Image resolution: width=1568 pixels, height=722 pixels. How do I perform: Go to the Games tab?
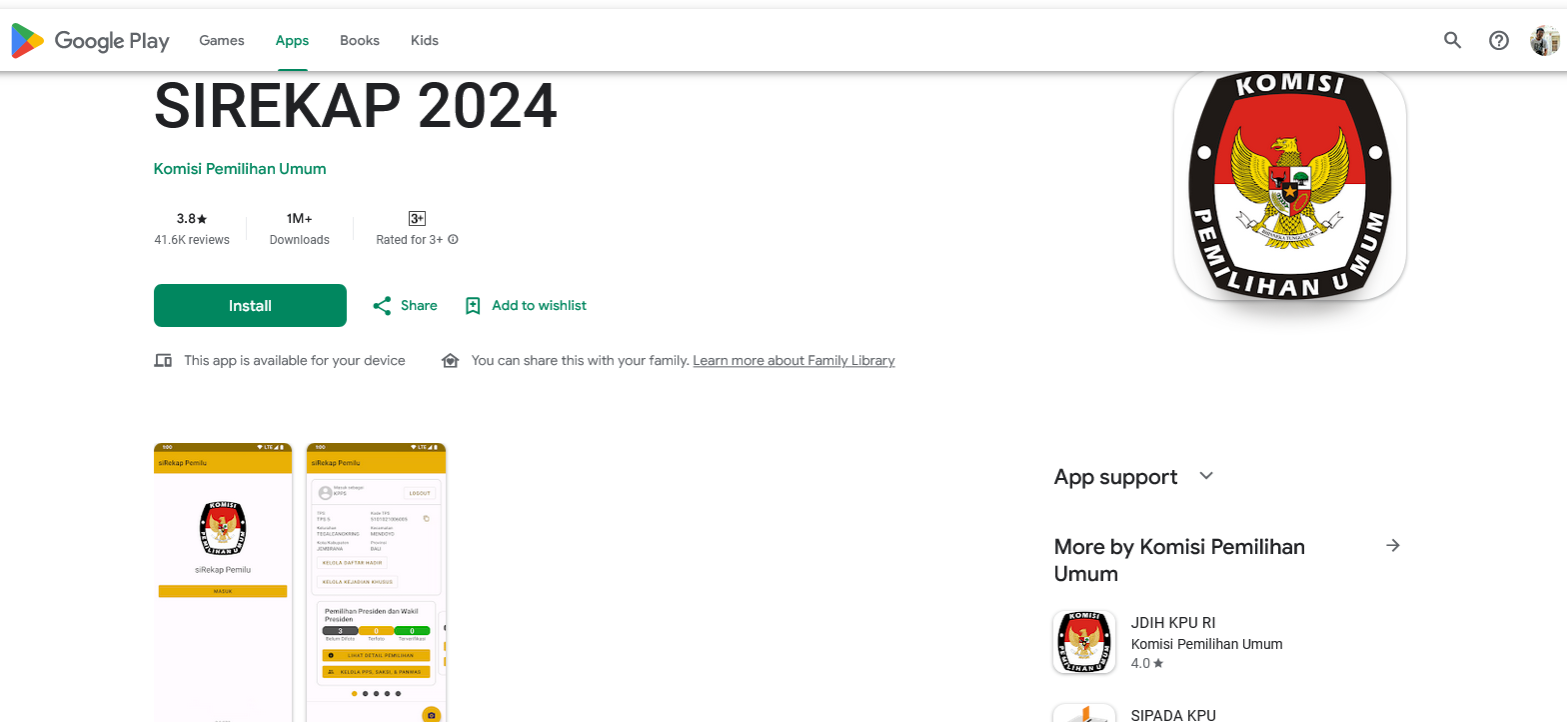[222, 40]
